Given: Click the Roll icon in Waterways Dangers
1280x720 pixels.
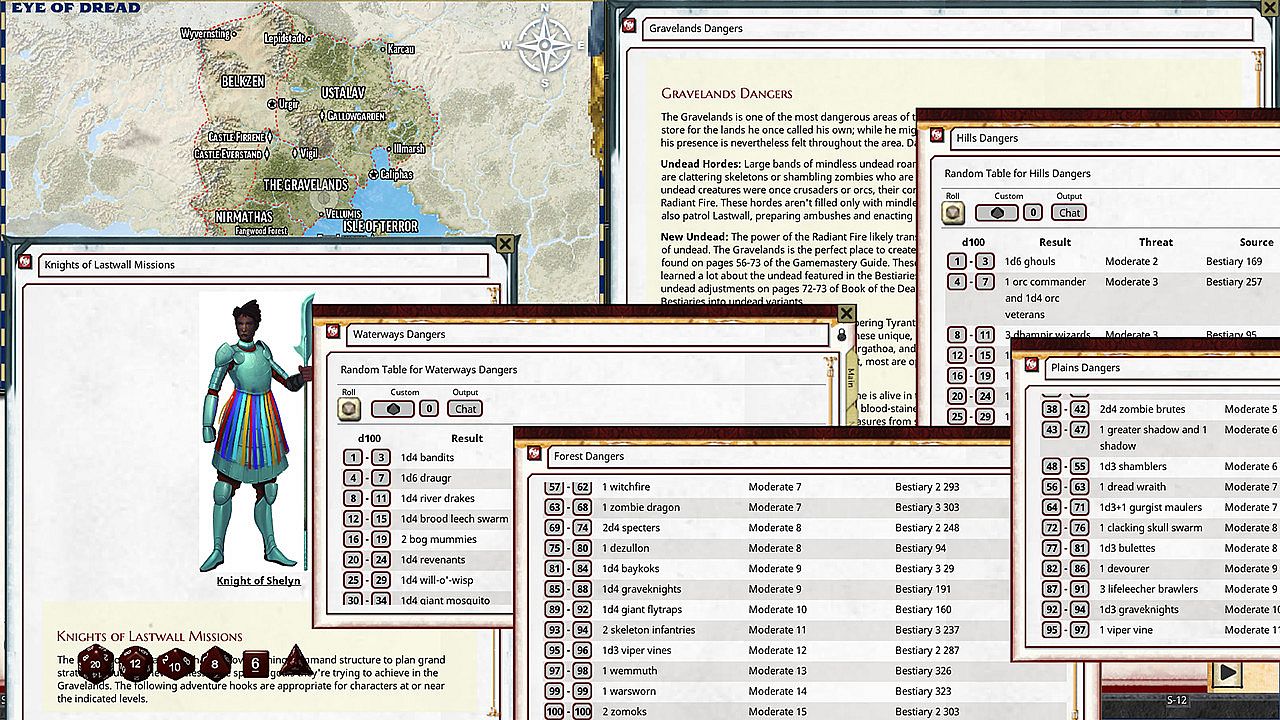Looking at the screenshot, I should [350, 408].
